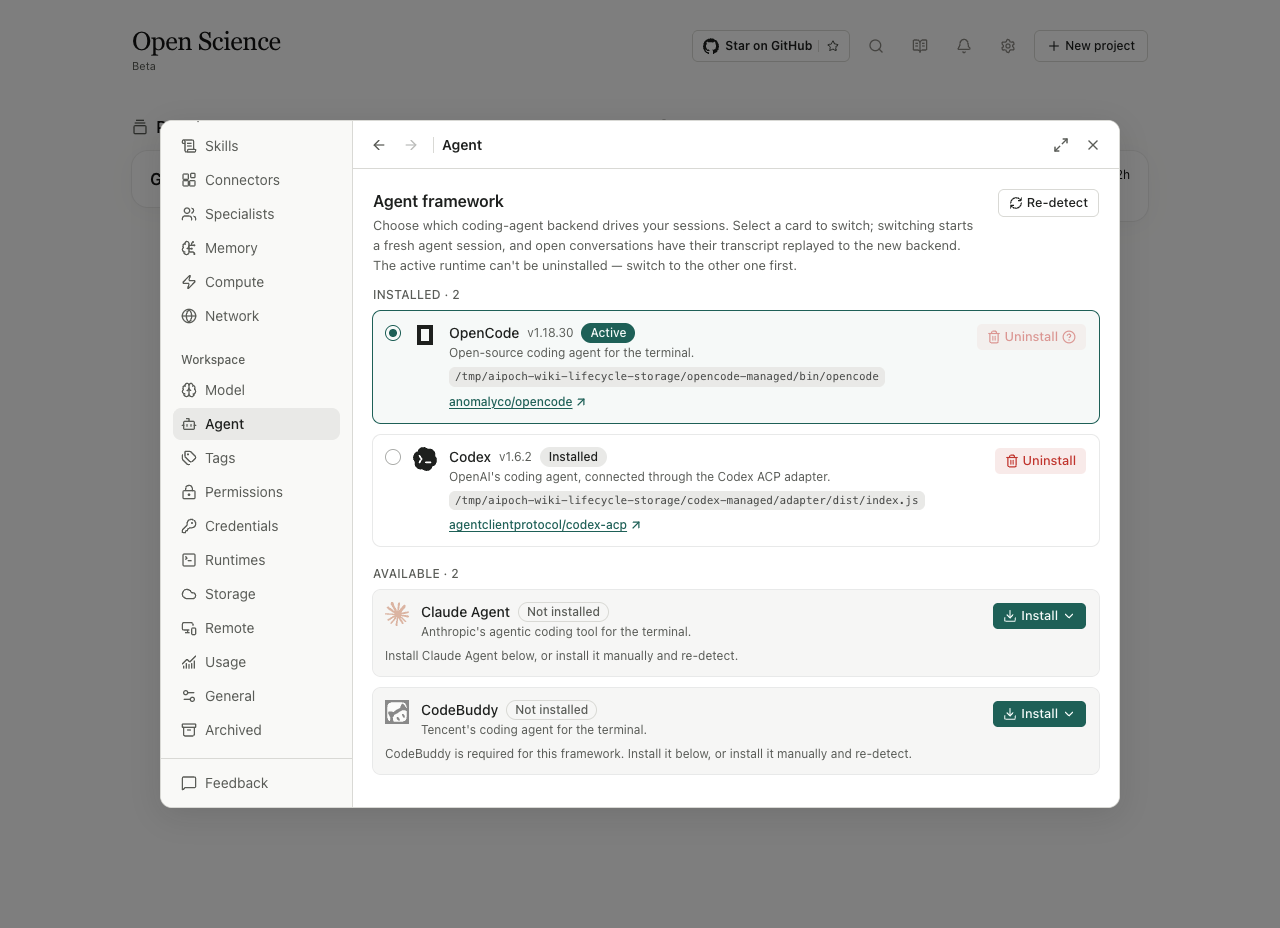This screenshot has width=1280, height=928.
Task: Click the OpenCode logo icon
Action: point(425,335)
